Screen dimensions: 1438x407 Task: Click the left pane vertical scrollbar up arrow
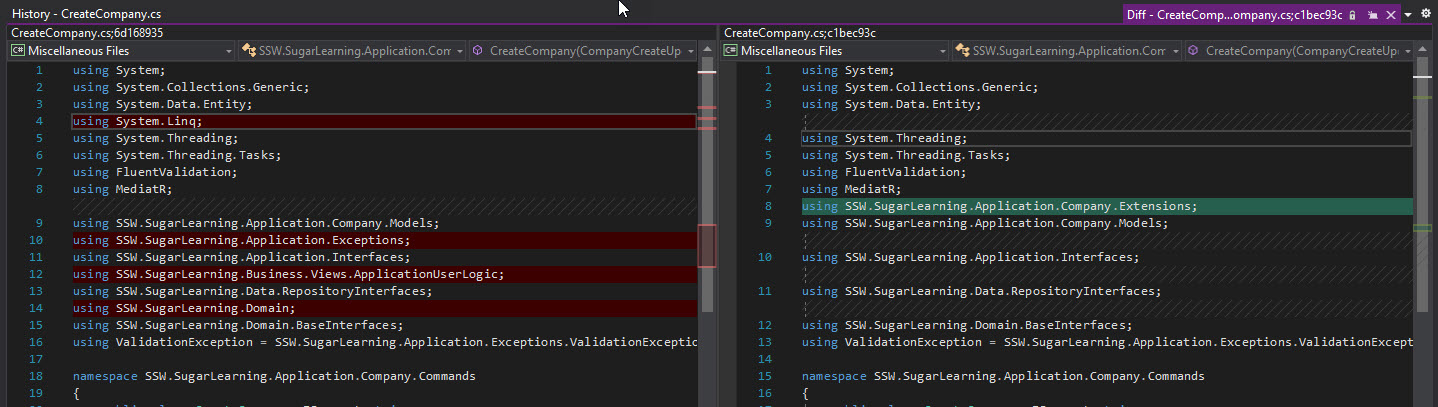(x=707, y=51)
